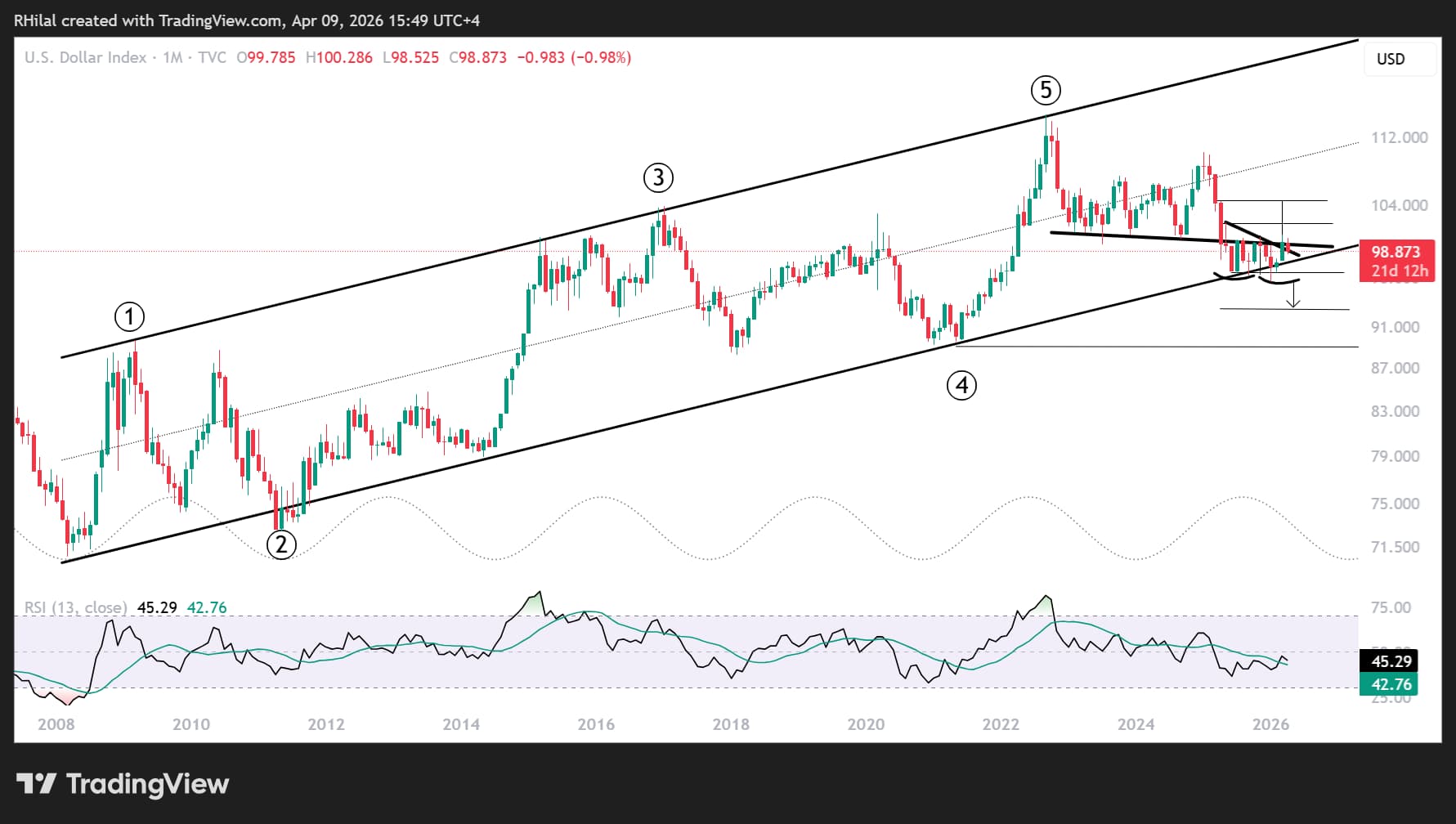Viewport: 1456px width, 824px height.
Task: Select the 1M timeframe label
Action: pyautogui.click(x=172, y=57)
